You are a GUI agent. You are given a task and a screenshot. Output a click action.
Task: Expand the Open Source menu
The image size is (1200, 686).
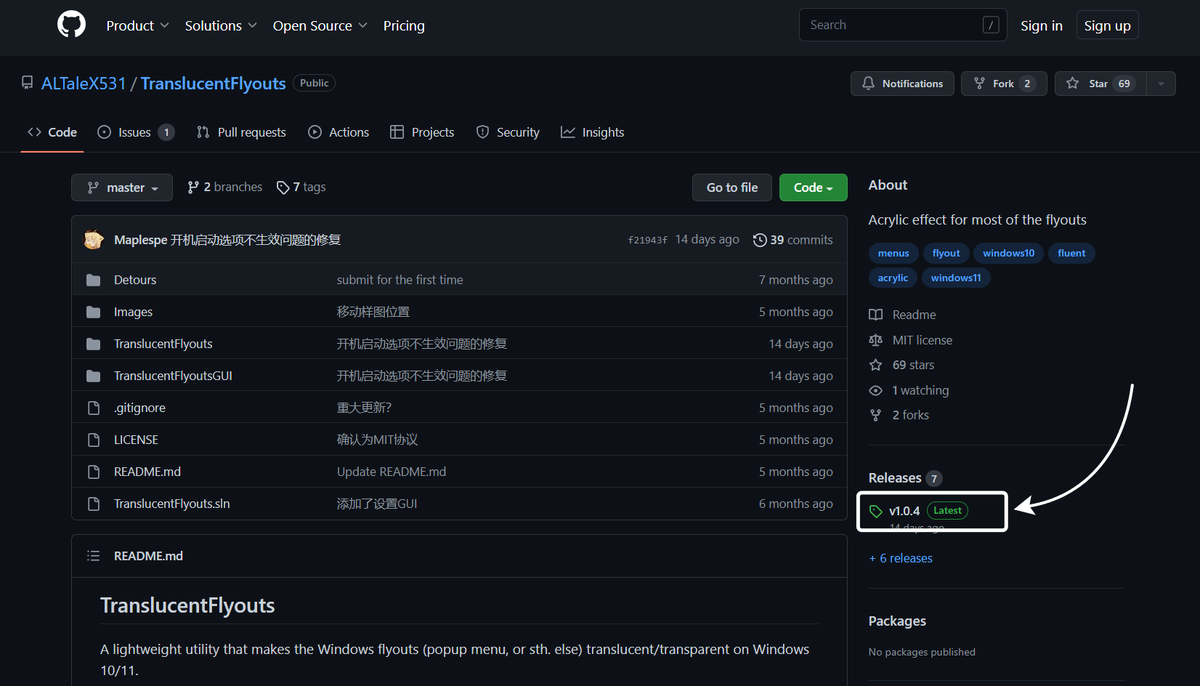pos(320,26)
